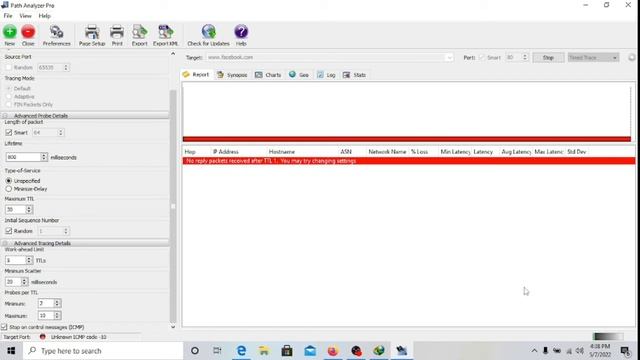Adjust Probes per TTL Minimum stepper
The image size is (640, 360).
[57, 304]
